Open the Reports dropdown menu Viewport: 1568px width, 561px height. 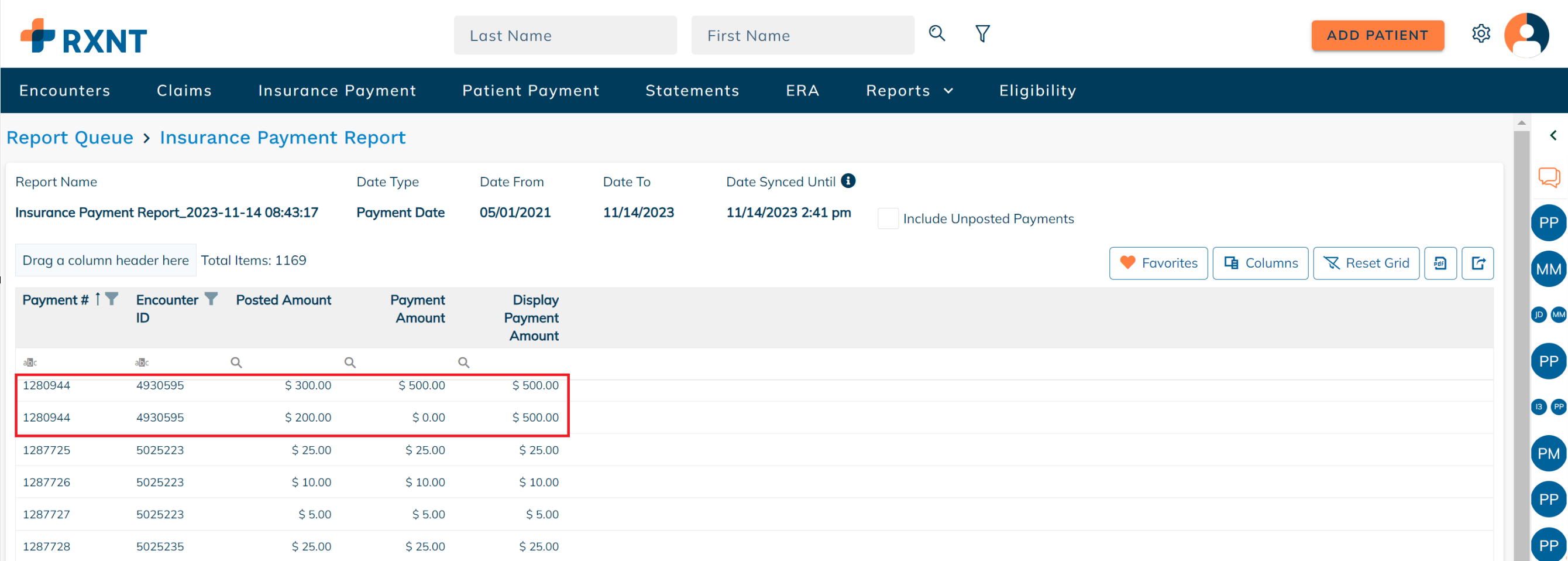909,90
